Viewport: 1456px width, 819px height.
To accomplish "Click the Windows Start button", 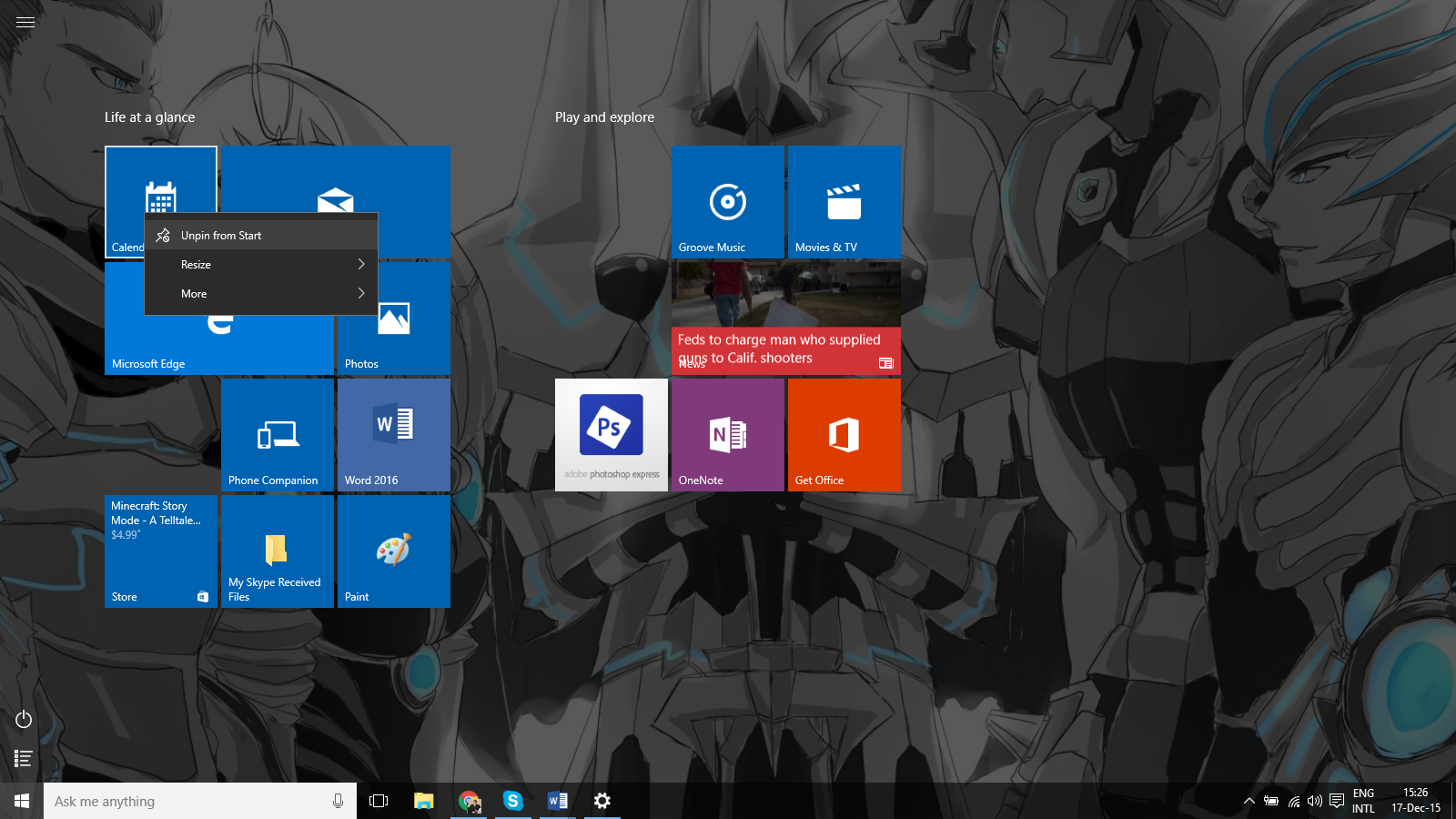I will click(x=22, y=801).
